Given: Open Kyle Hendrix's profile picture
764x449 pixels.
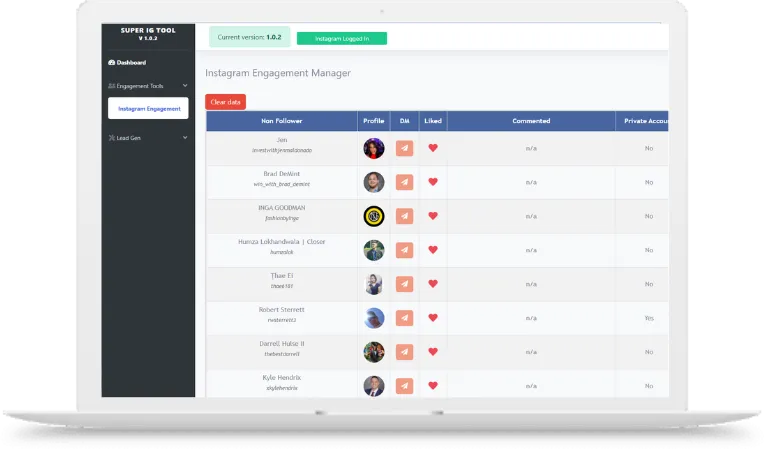Looking at the screenshot, I should click(374, 386).
